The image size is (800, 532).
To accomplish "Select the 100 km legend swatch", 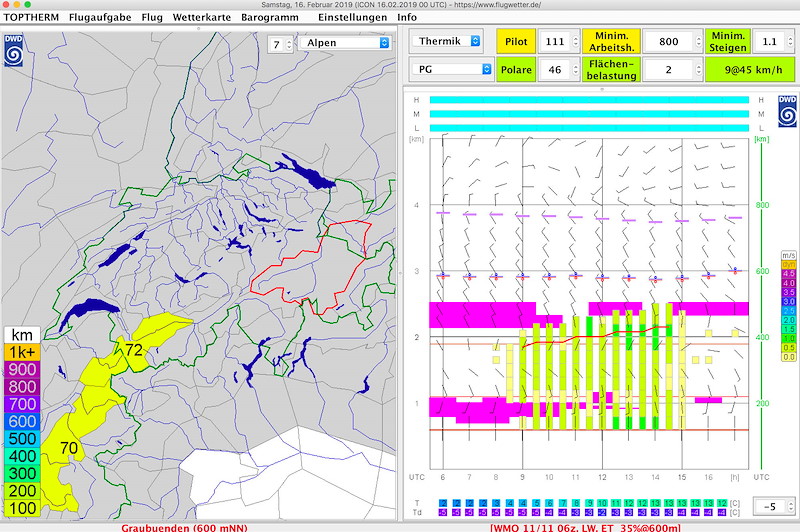I will click(x=22, y=509).
